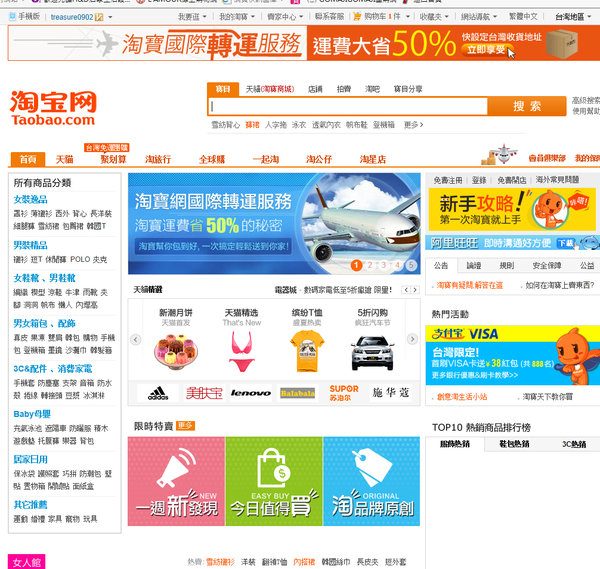The width and height of the screenshot is (600, 569).
Task: Click the red 美肤宝 brand logo
Action: coord(204,393)
